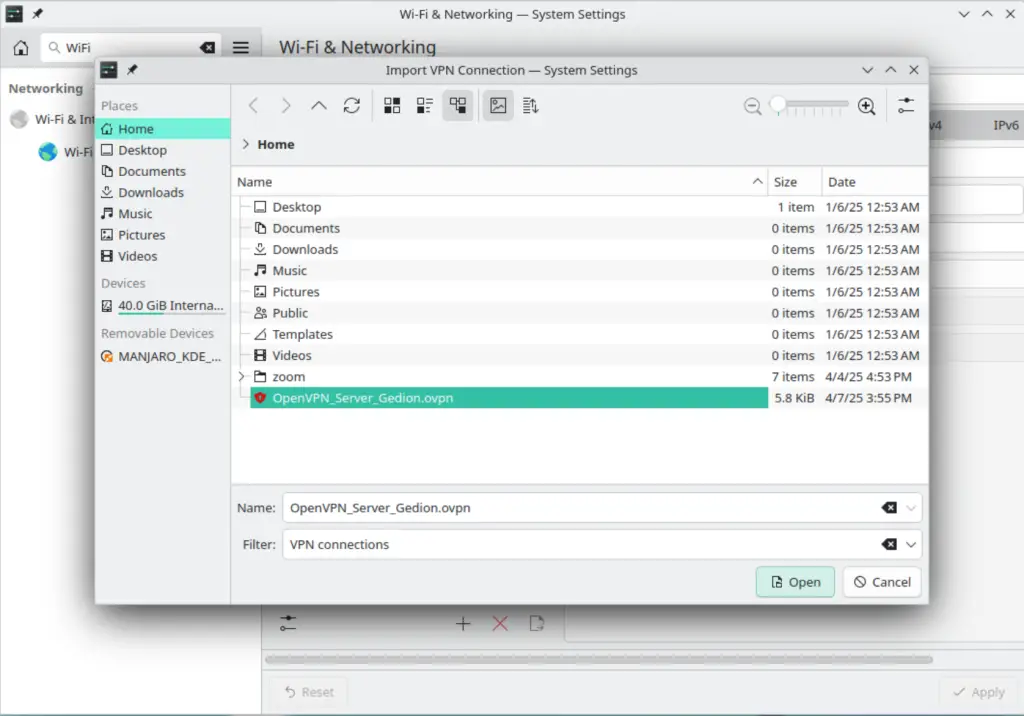This screenshot has height=716, width=1024.
Task: Open the Name field history dropdown
Action: pos(909,507)
